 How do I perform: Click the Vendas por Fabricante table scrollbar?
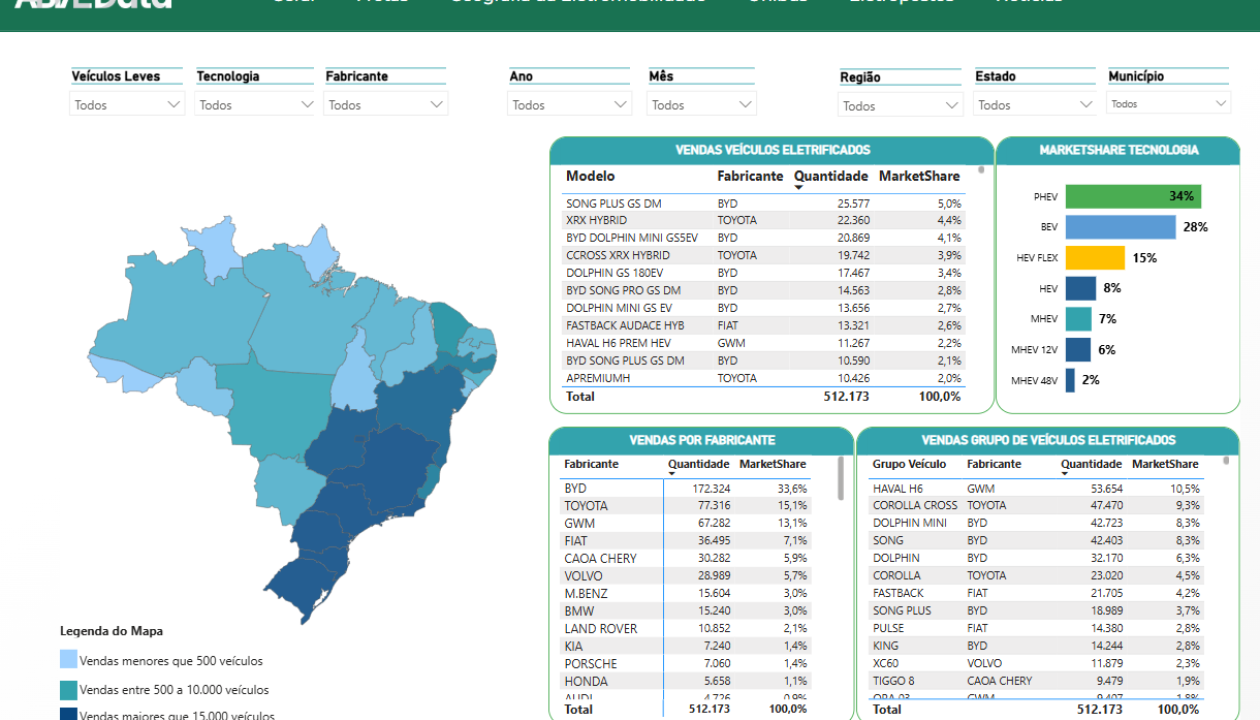pyautogui.click(x=840, y=477)
